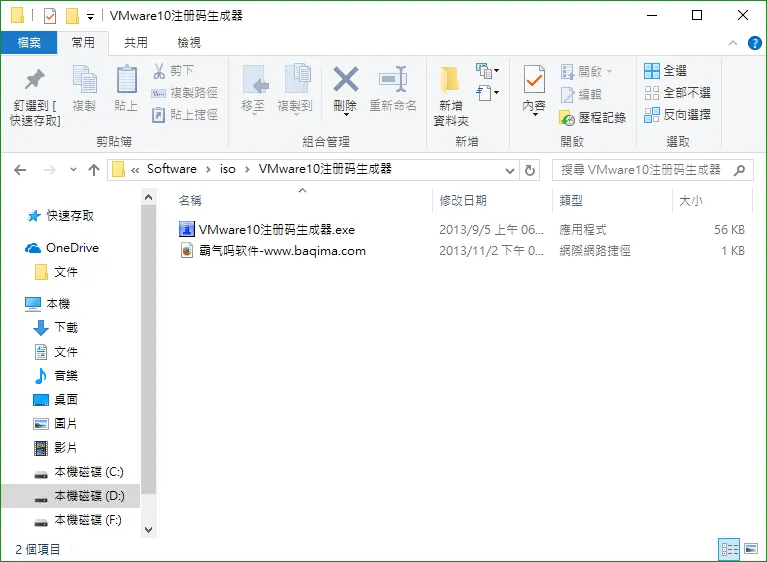Switch to the 共用 tab
The image size is (767, 562).
click(135, 43)
